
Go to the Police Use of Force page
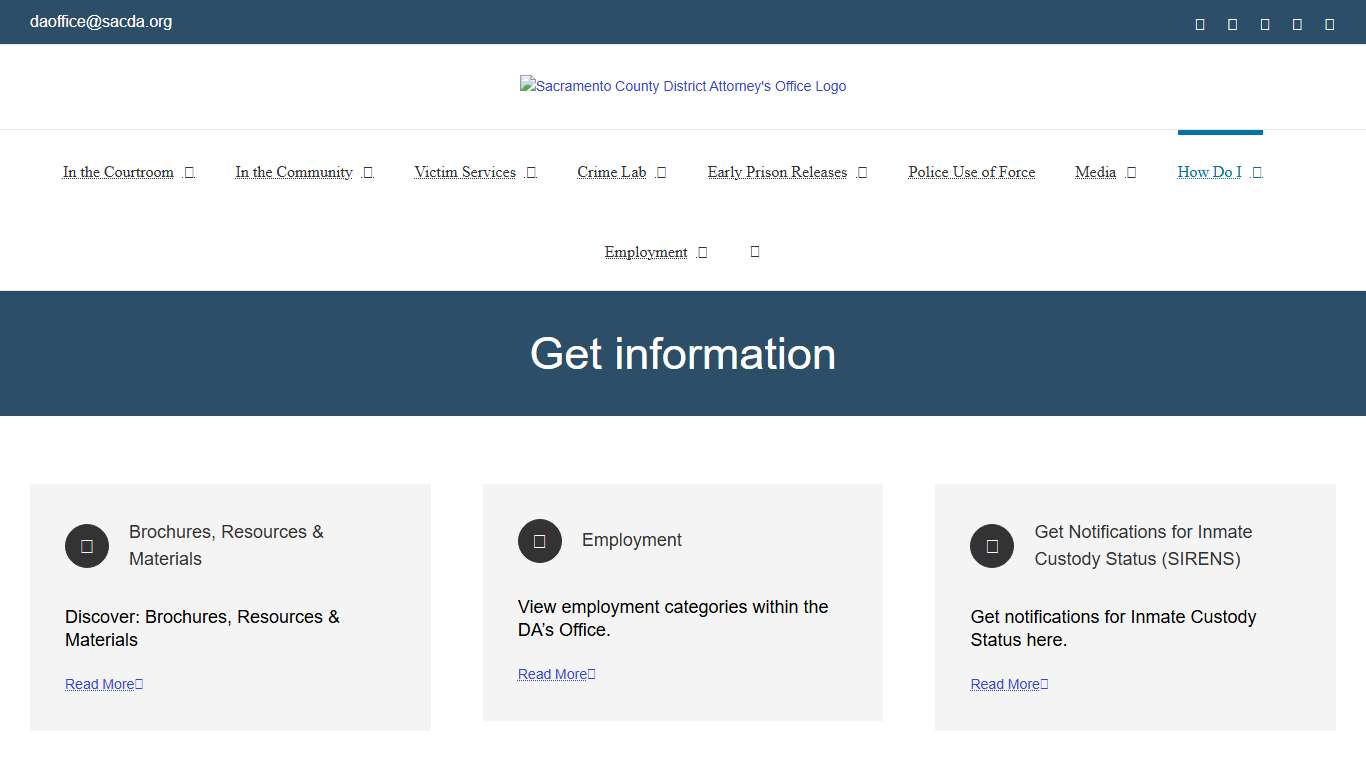971,172
